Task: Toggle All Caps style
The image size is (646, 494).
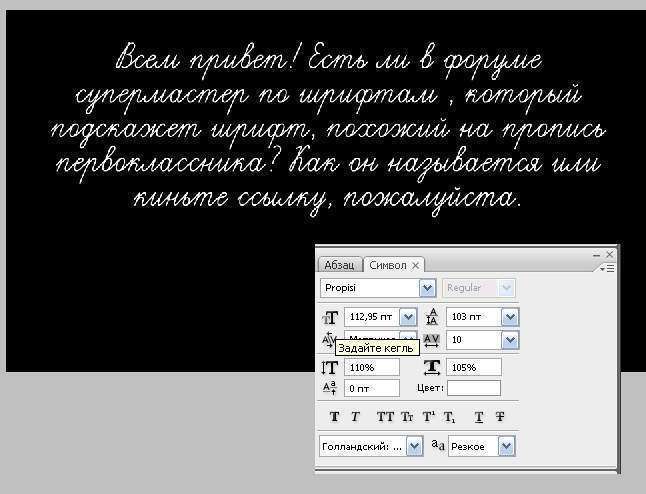Action: point(385,417)
